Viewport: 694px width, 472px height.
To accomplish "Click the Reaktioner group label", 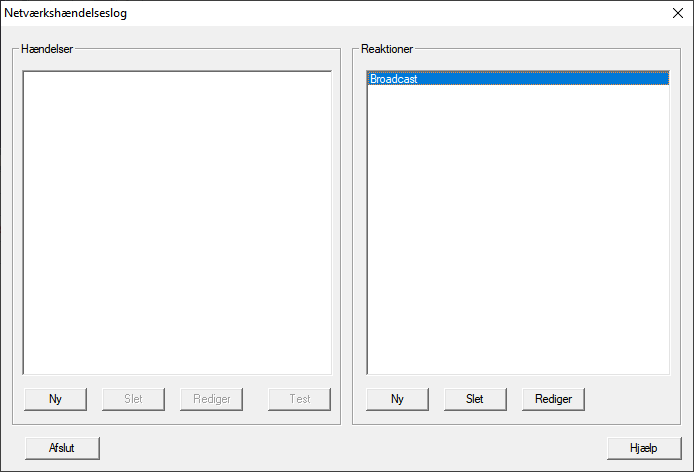I will pos(388,48).
